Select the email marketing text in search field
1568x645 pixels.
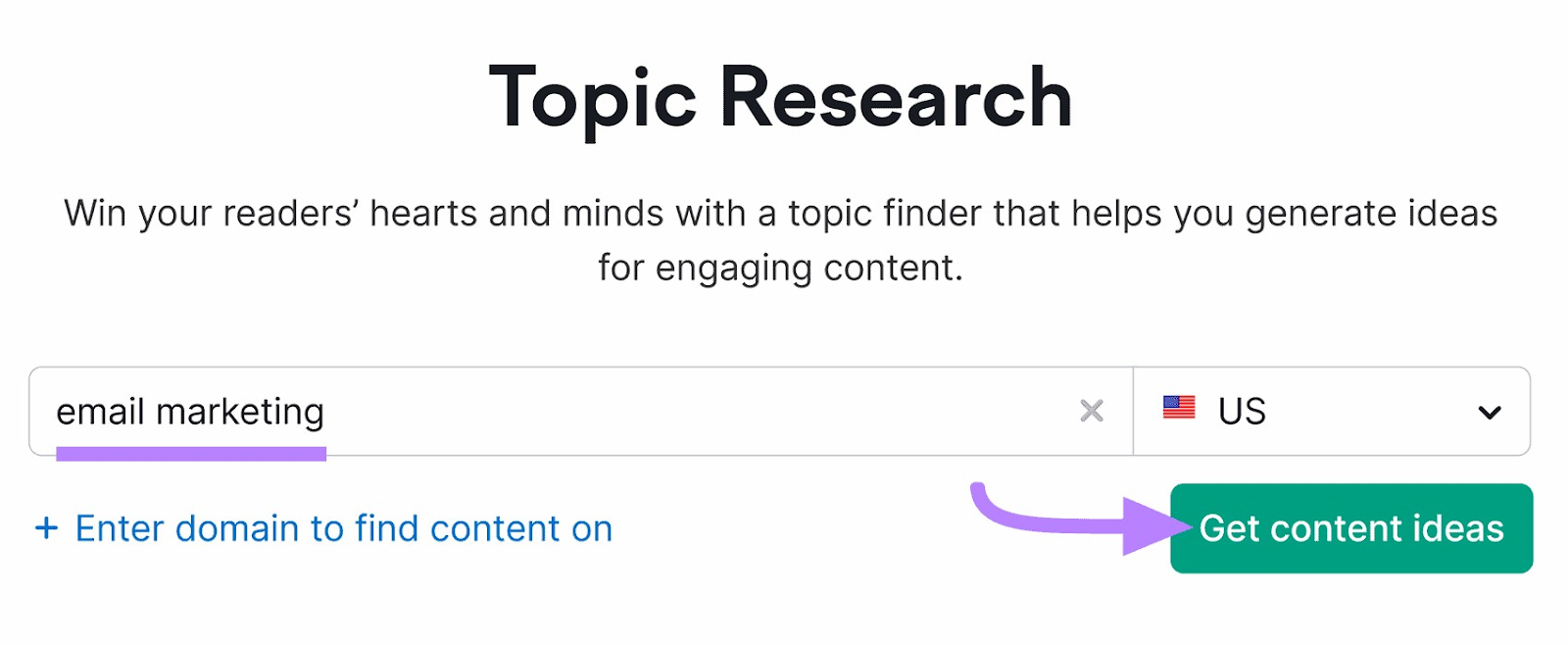click(191, 411)
